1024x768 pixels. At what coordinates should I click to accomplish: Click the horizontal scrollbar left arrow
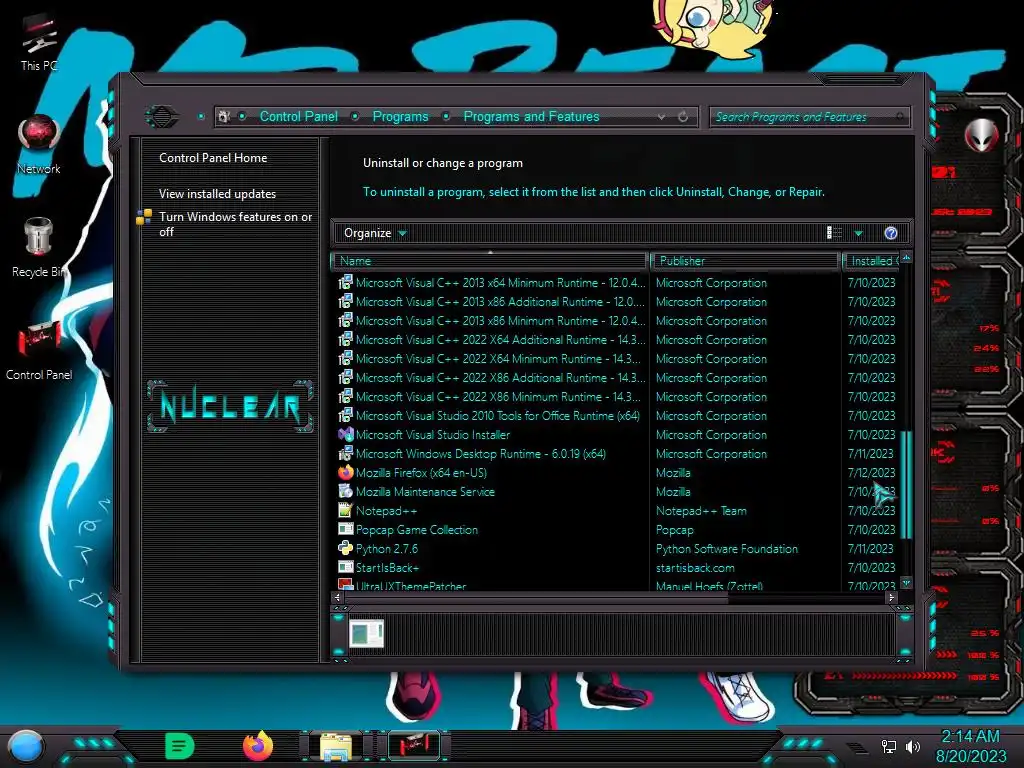pos(338,598)
